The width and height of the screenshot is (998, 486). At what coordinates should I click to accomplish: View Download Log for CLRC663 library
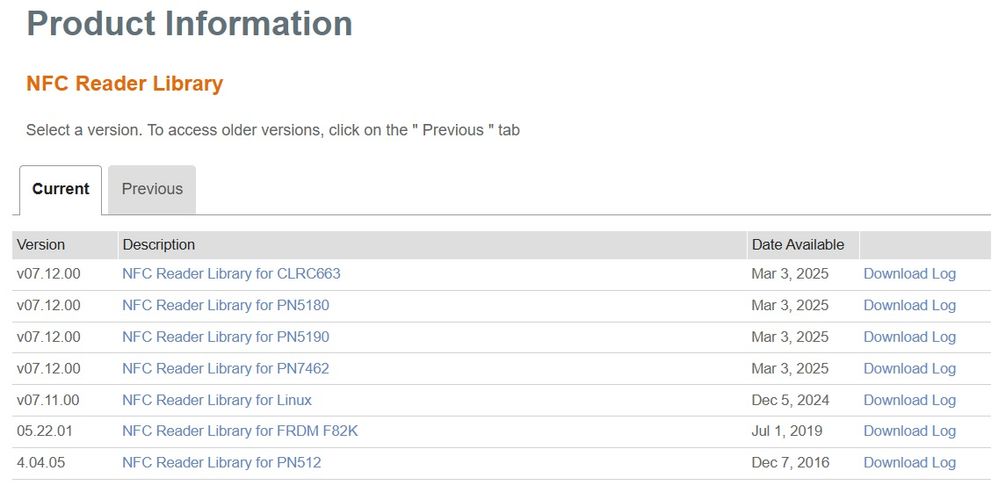[909, 274]
